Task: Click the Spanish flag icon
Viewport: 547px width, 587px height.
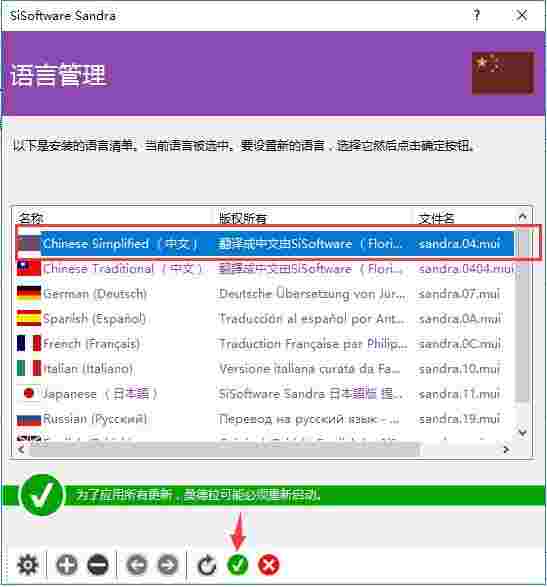Action: click(x=29, y=319)
